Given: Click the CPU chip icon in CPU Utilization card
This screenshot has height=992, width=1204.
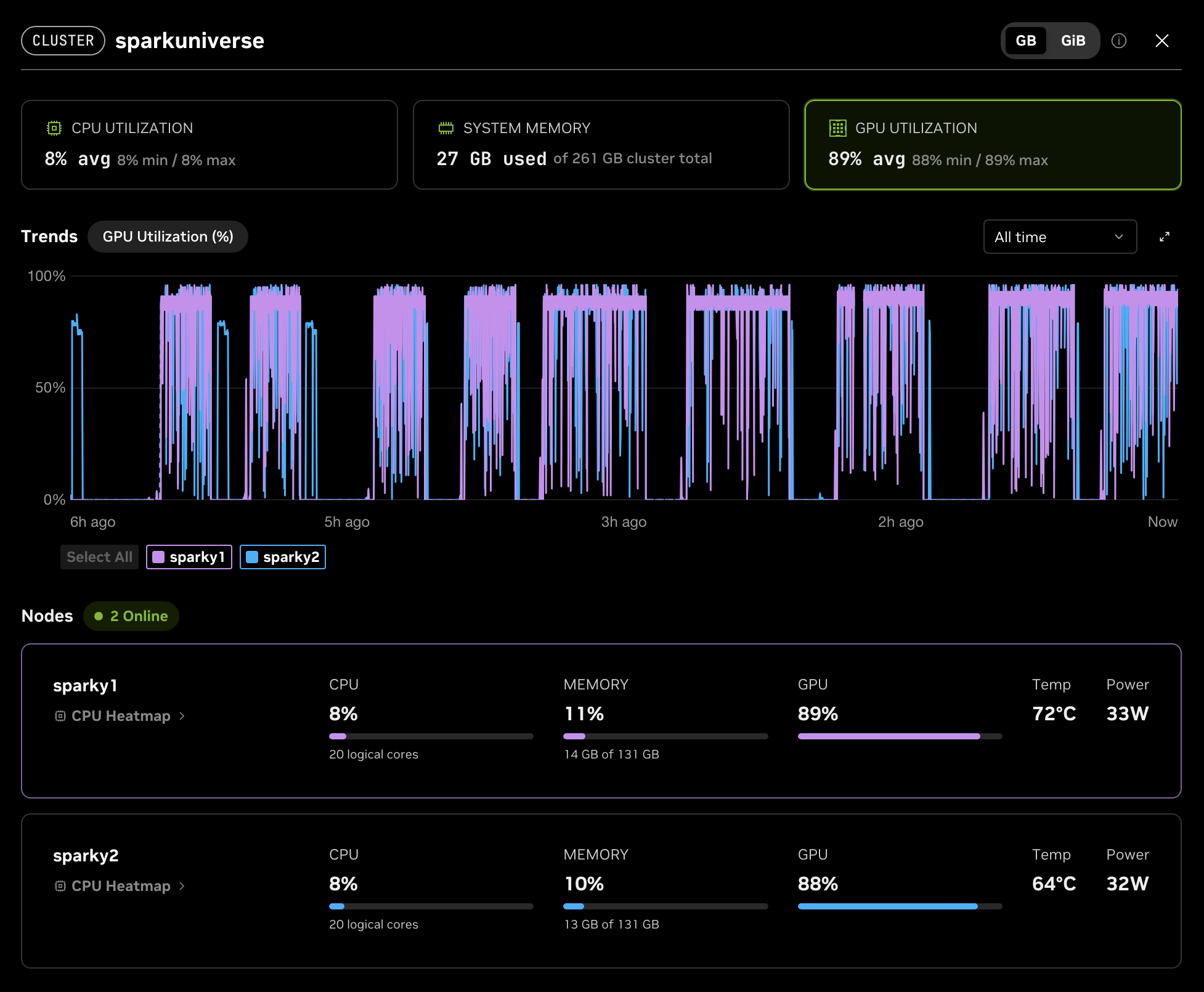Looking at the screenshot, I should coord(54,128).
